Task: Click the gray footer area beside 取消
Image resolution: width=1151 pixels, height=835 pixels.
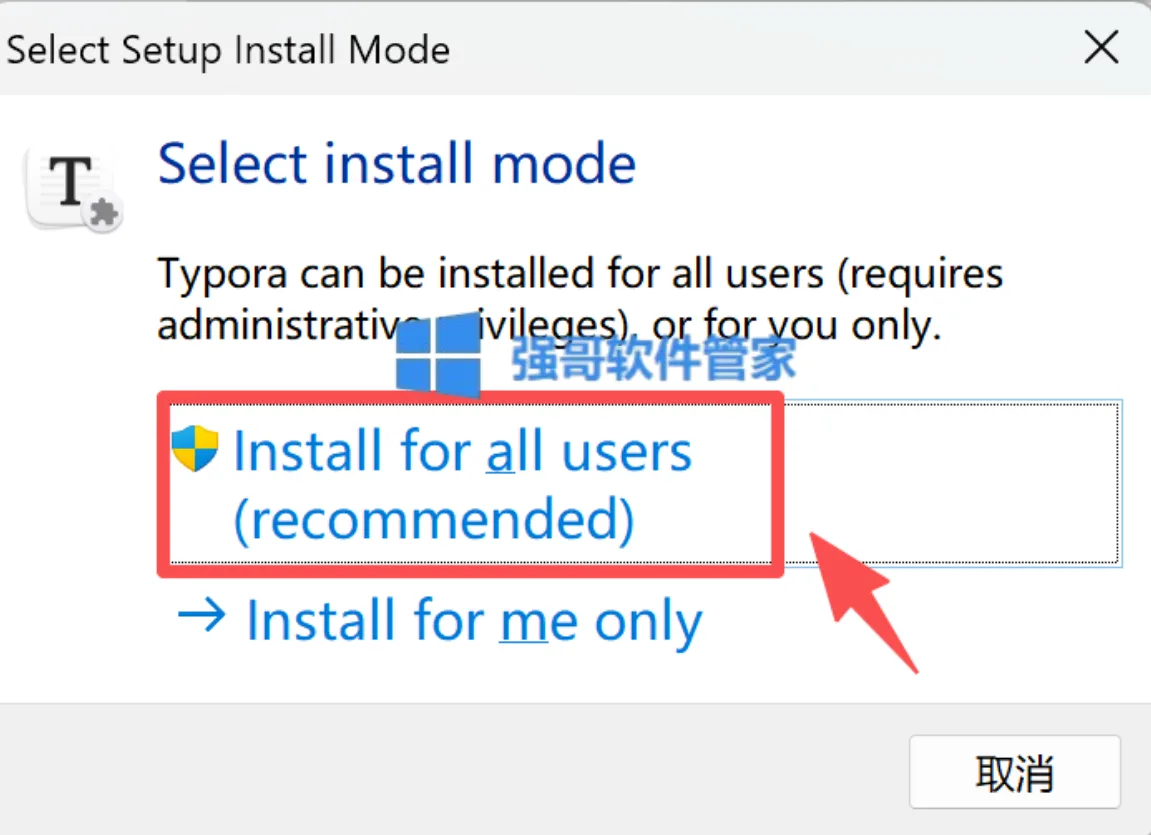Action: [455, 770]
